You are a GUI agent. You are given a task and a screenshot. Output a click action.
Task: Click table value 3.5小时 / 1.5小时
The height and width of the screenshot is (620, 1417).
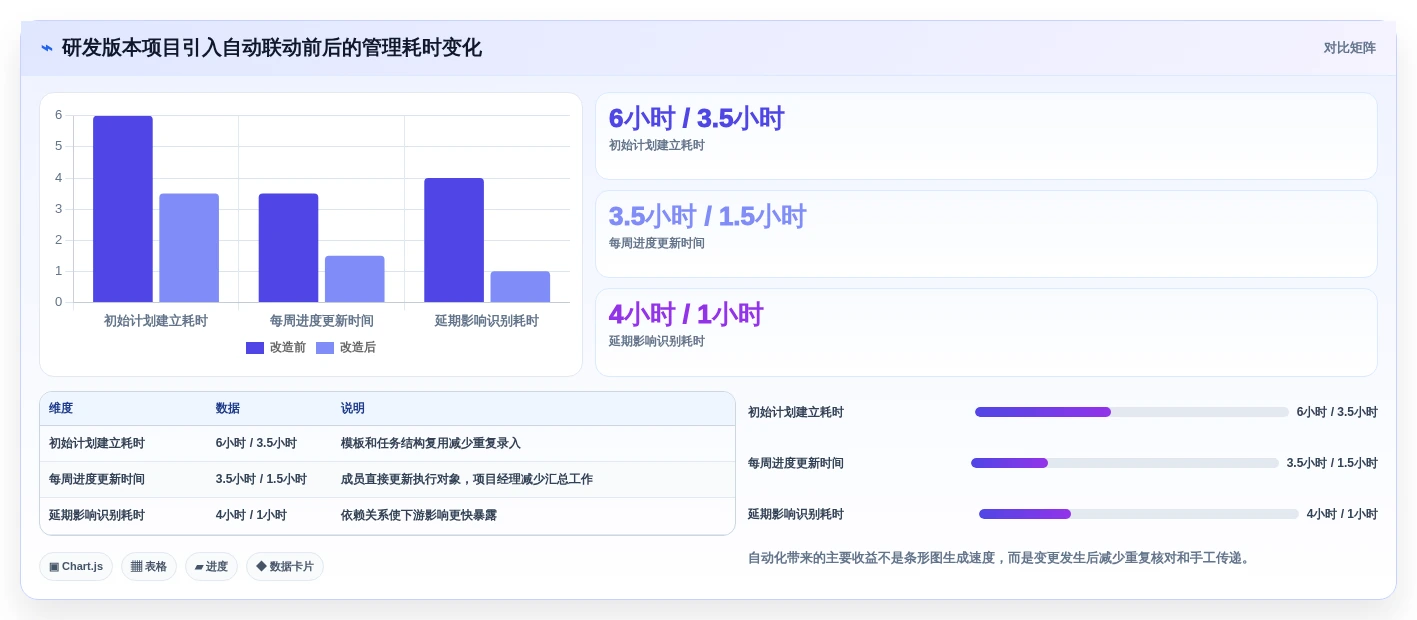[261, 479]
